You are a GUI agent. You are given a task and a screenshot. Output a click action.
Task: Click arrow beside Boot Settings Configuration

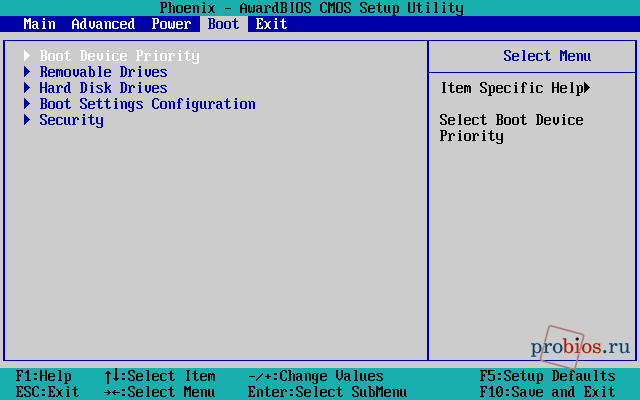click(27, 104)
